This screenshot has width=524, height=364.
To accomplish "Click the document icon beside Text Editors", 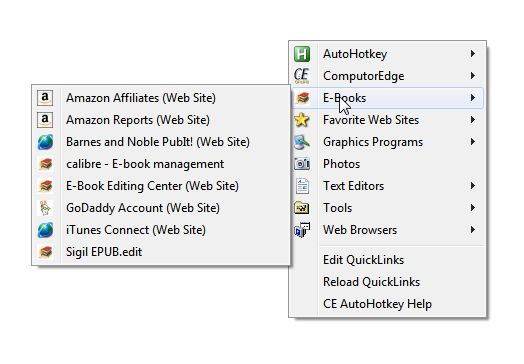I will tap(302, 186).
